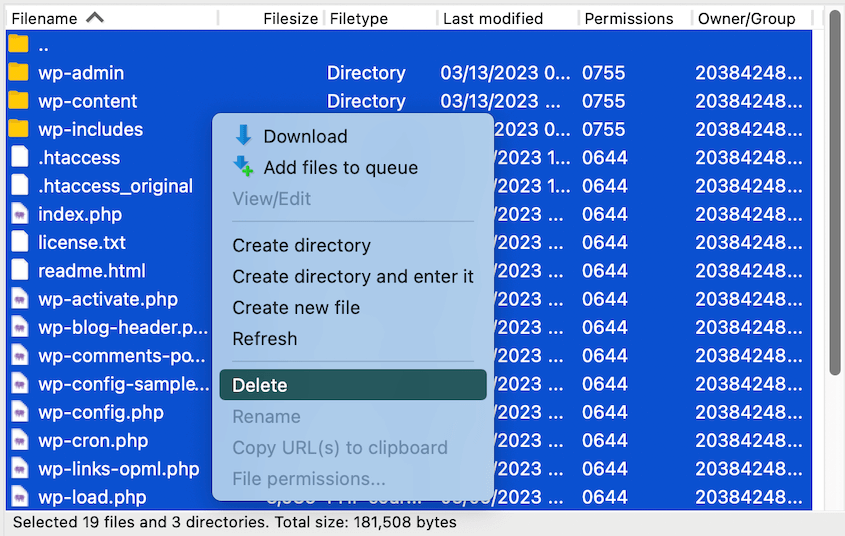Select the wp-includes folder name

click(91, 129)
